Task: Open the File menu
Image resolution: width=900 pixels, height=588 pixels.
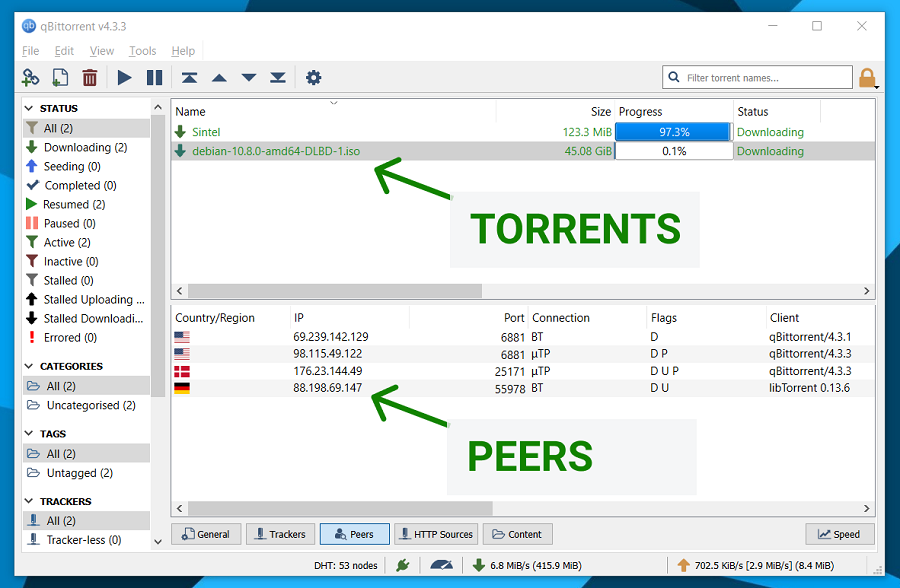Action: (30, 51)
